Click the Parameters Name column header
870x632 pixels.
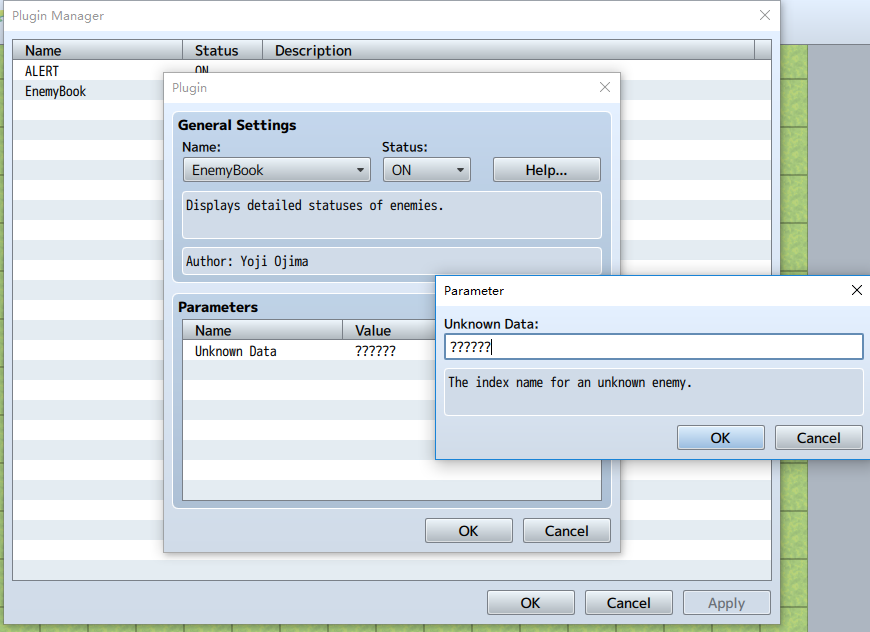(x=262, y=331)
